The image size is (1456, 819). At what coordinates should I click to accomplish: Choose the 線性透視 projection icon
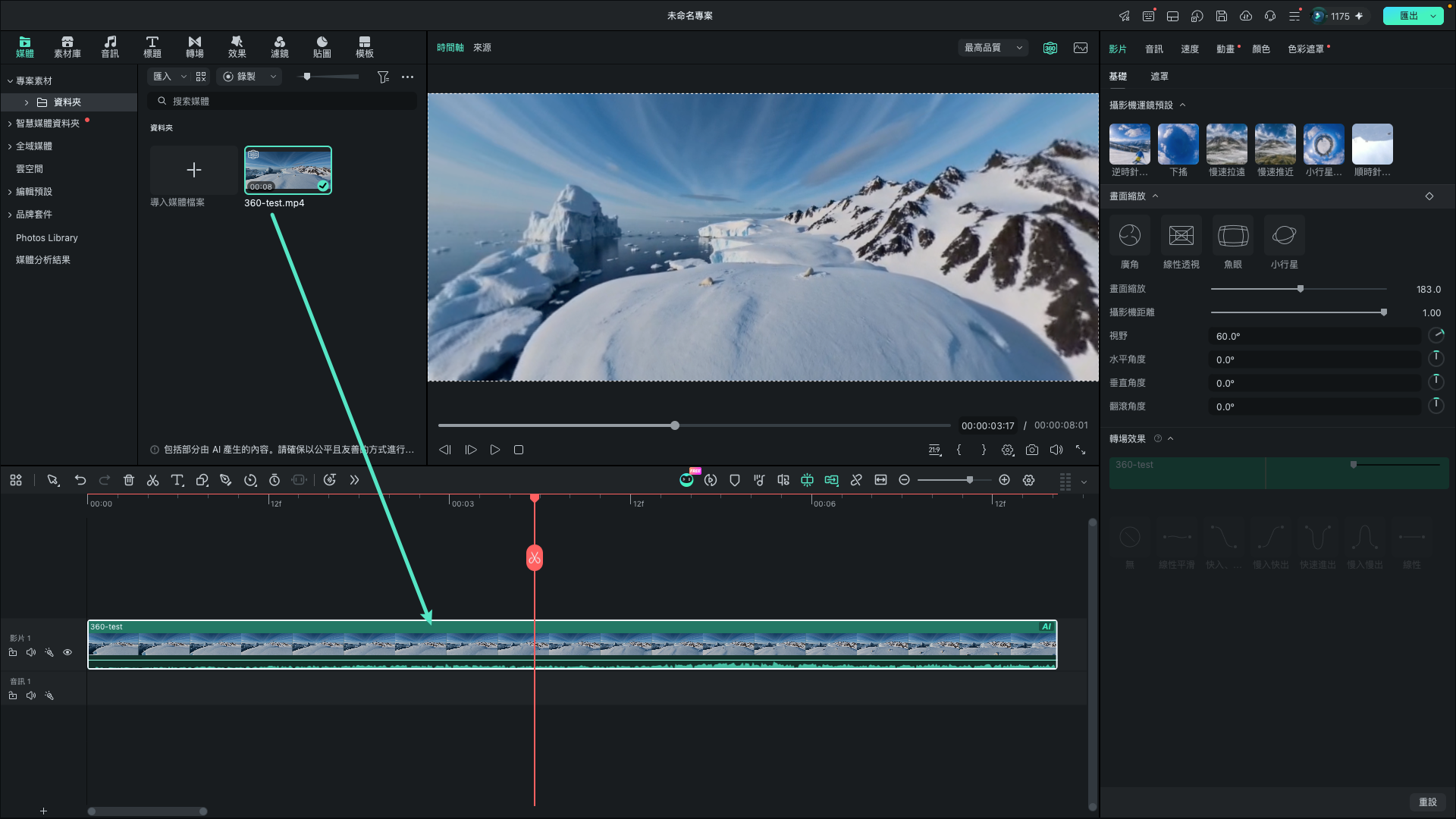pyautogui.click(x=1181, y=236)
